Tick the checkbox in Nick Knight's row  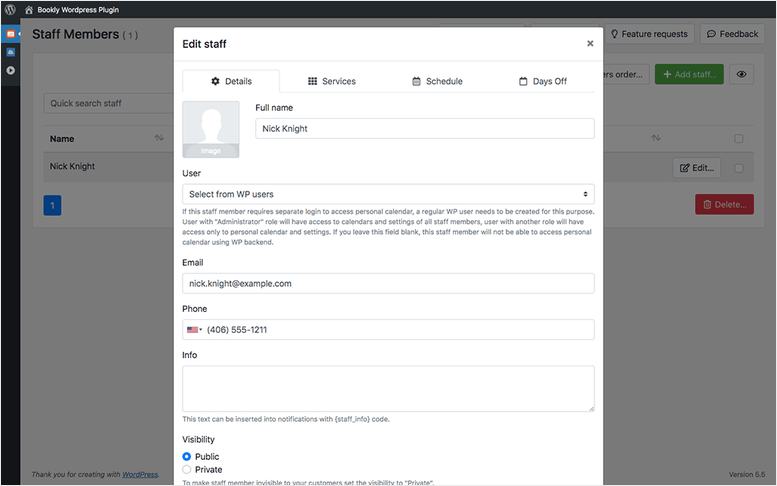point(738,168)
